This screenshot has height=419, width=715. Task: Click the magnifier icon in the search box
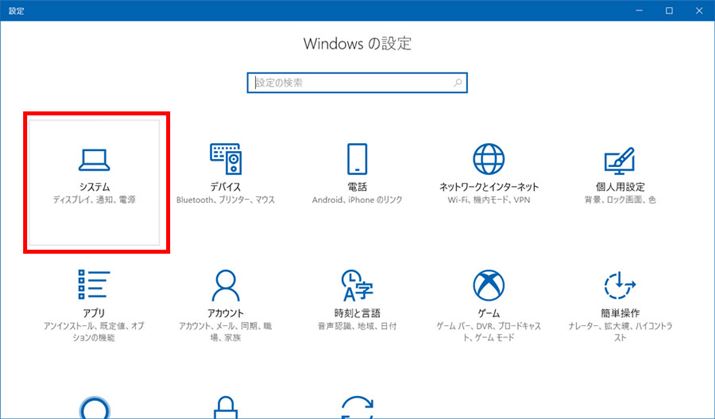[x=458, y=83]
